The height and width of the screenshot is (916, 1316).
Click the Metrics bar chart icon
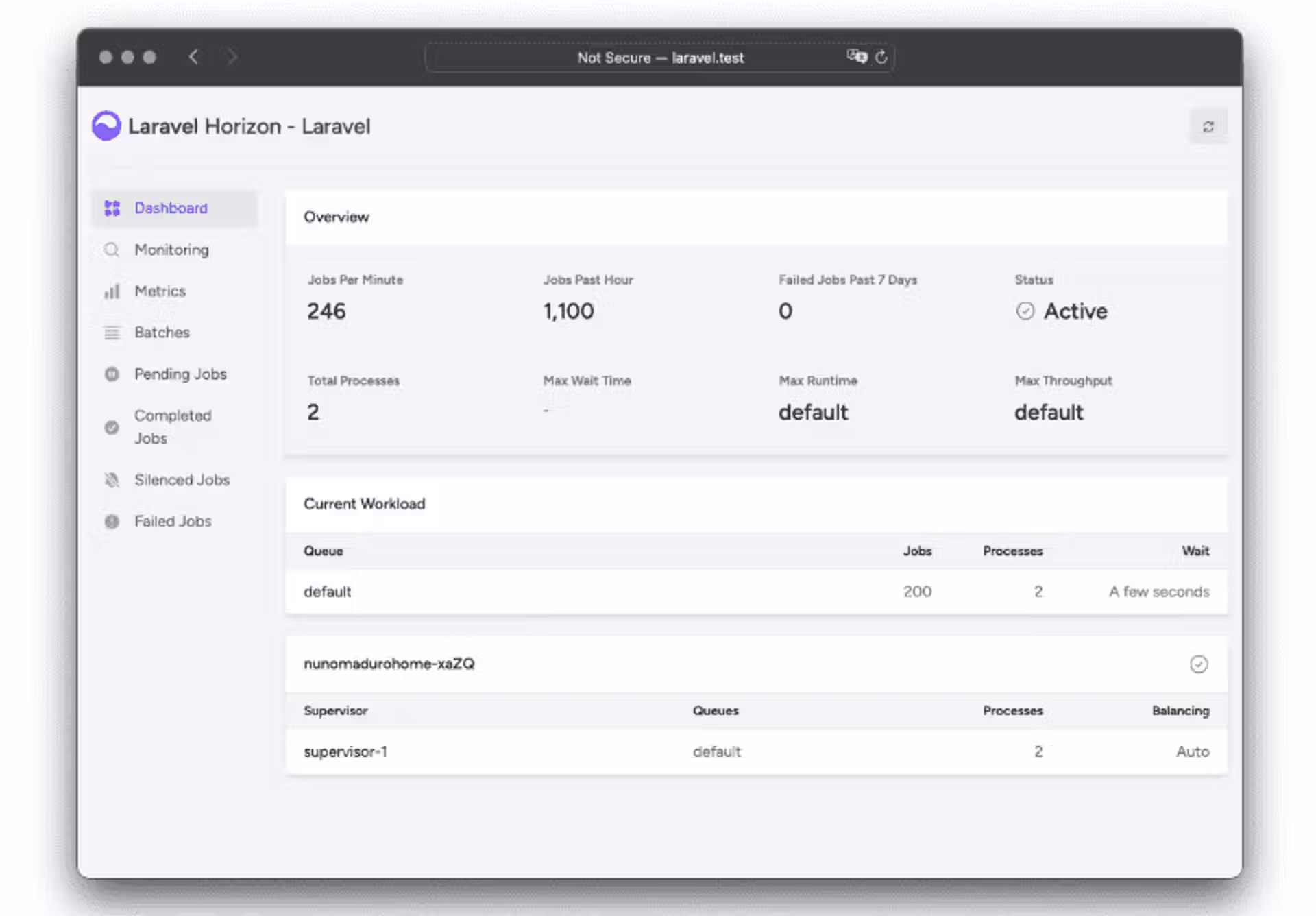(x=112, y=291)
